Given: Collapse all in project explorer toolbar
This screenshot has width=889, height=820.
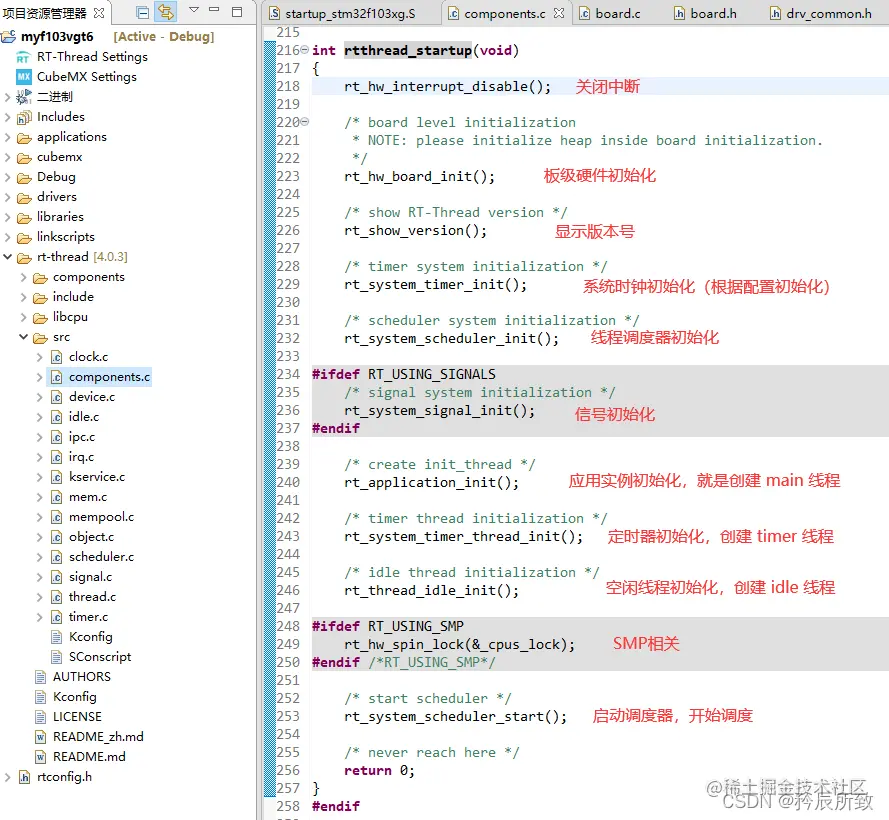Looking at the screenshot, I should pyautogui.click(x=143, y=12).
